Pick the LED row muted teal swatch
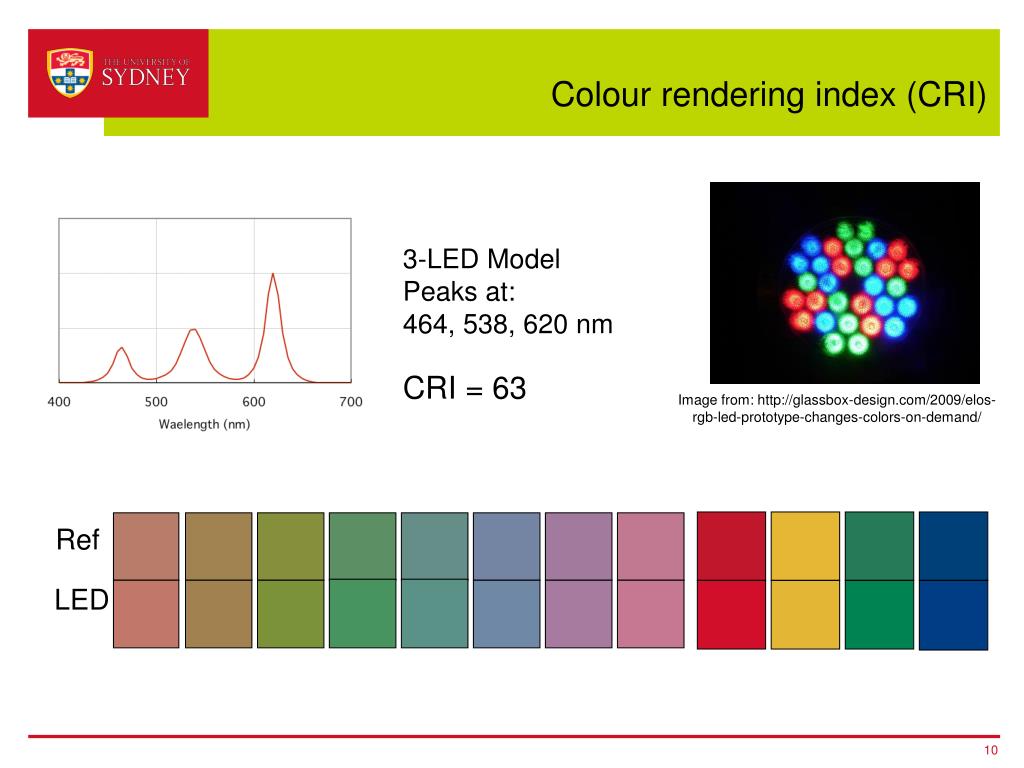Viewport: 1024px width, 768px height. click(x=434, y=614)
